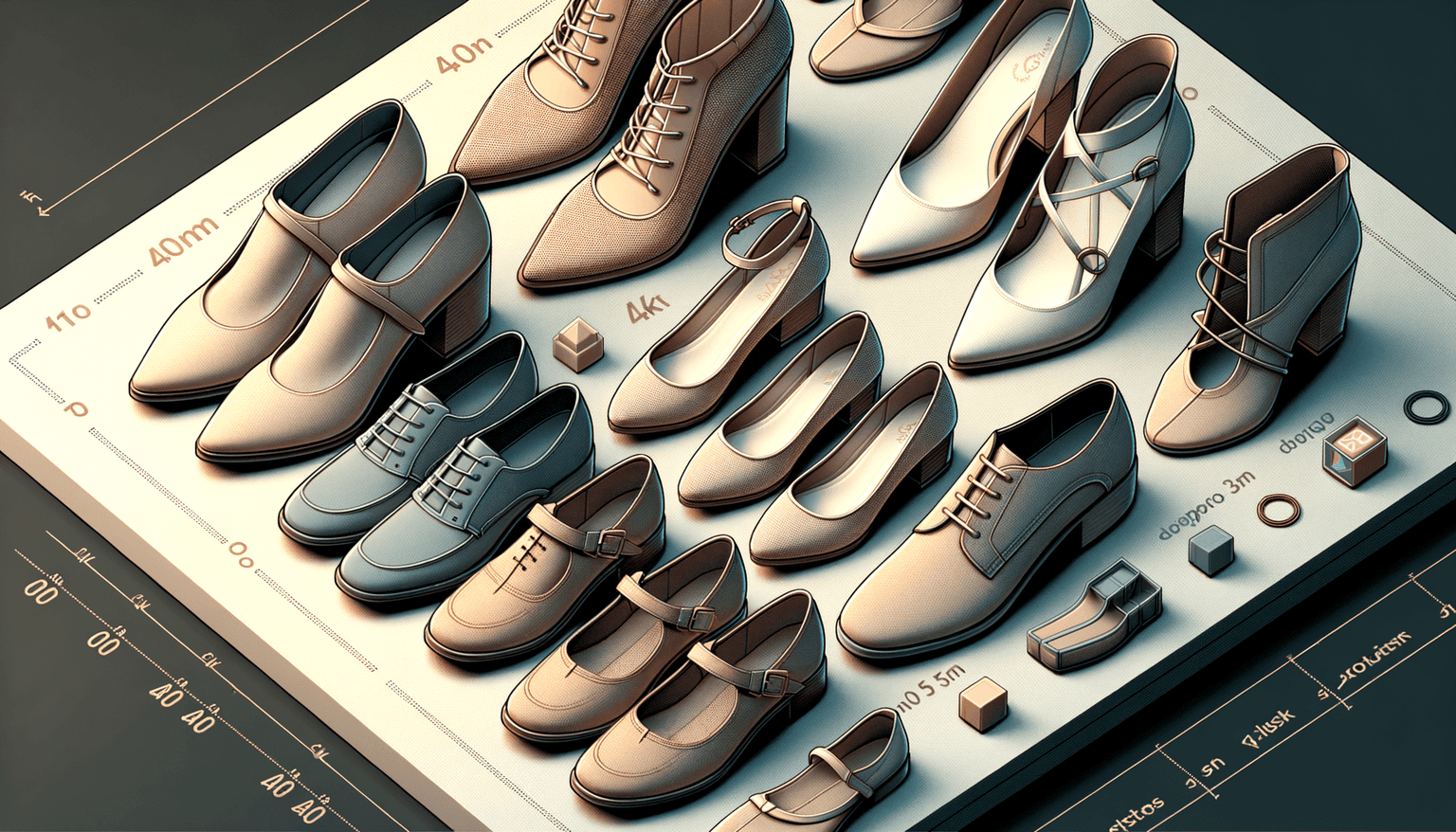Click the colorful glass cube icon

pyautogui.click(x=1355, y=451)
